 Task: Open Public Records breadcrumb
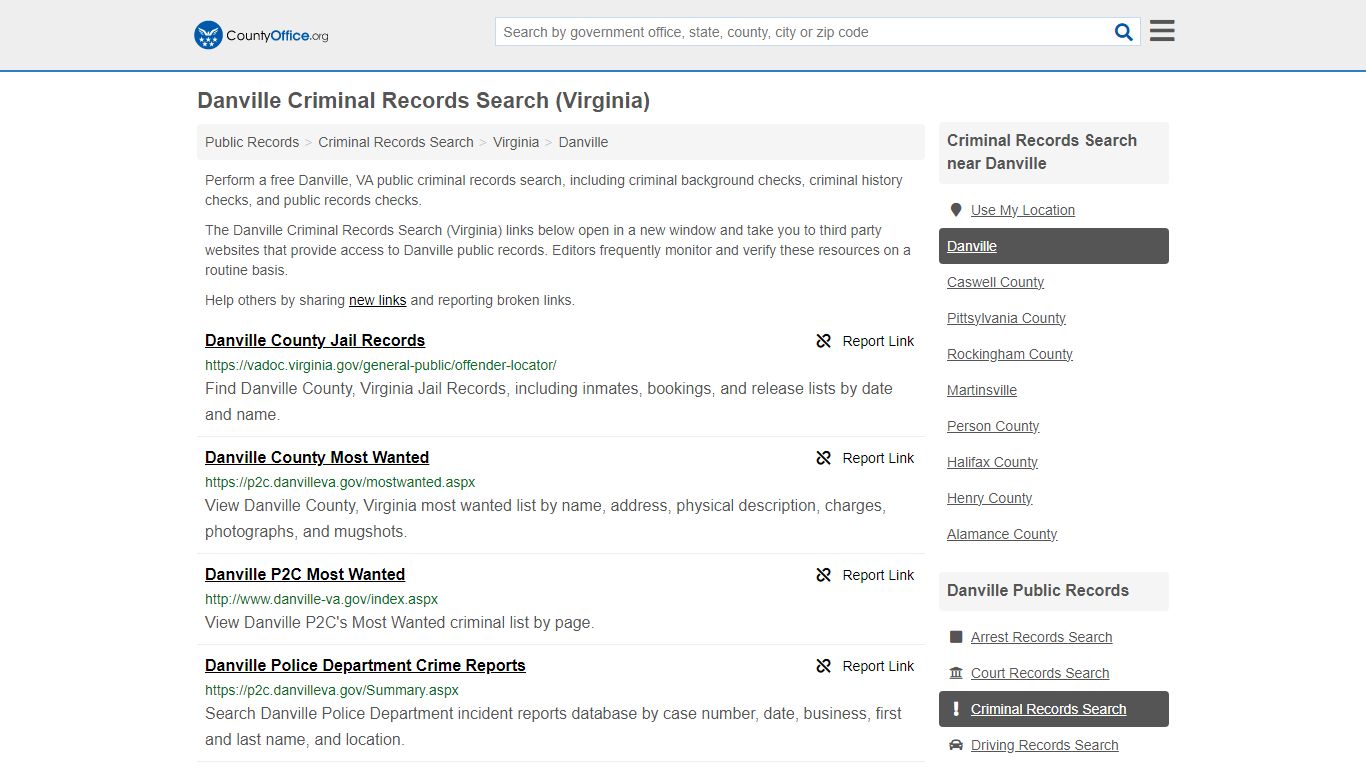(x=252, y=142)
